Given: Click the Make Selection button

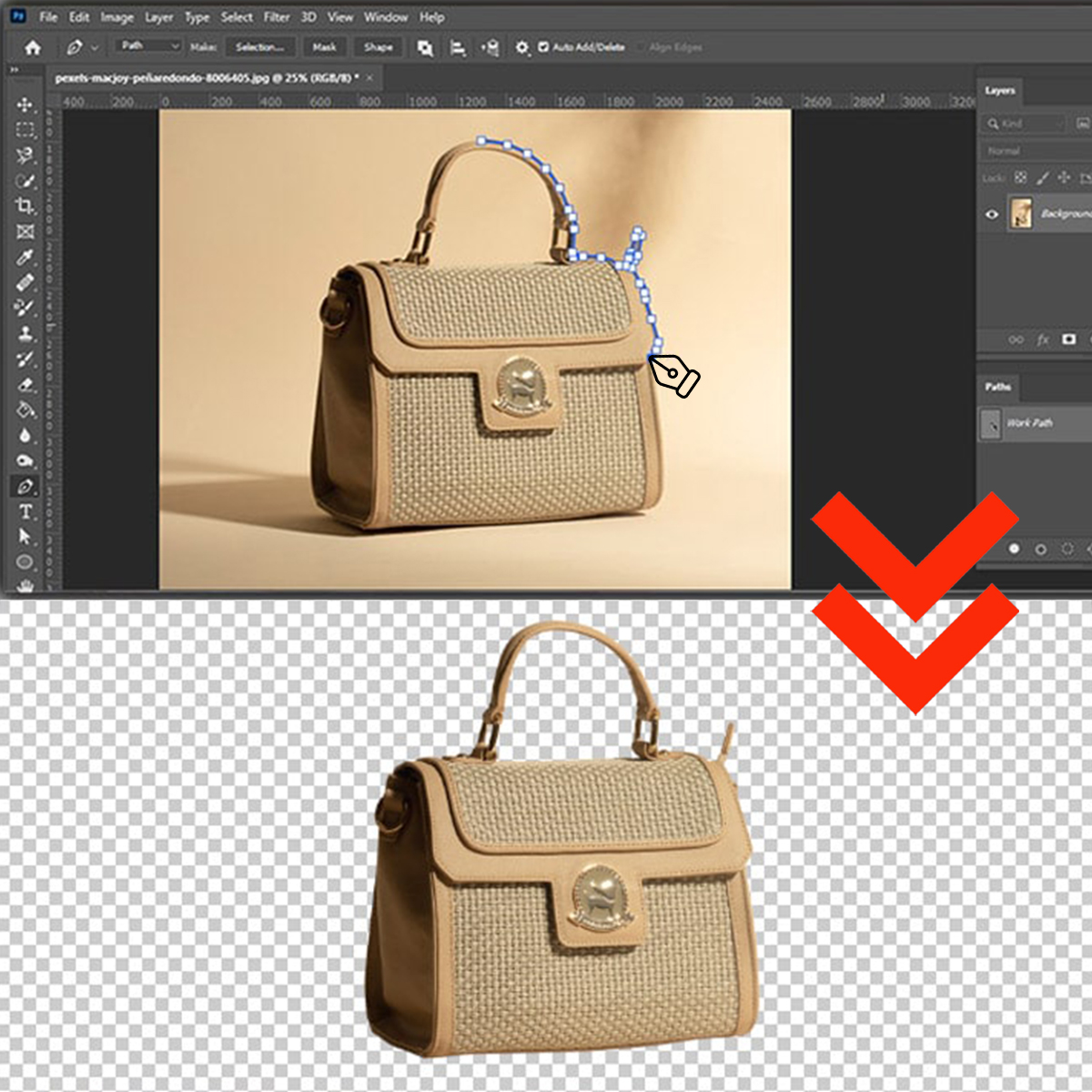Looking at the screenshot, I should [x=259, y=47].
